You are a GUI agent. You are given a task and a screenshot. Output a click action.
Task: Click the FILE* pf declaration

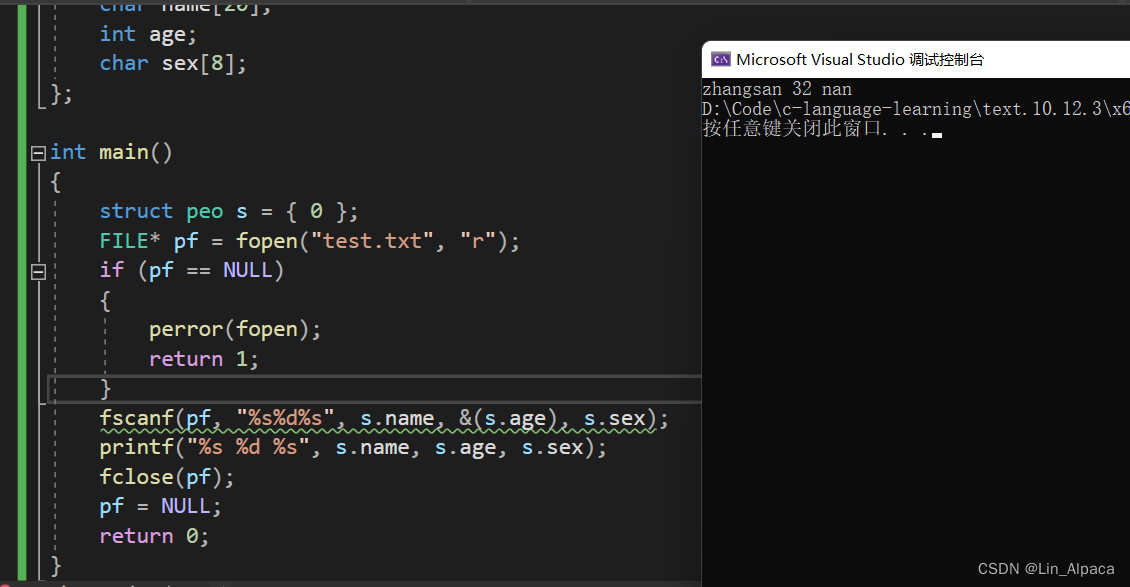point(309,241)
